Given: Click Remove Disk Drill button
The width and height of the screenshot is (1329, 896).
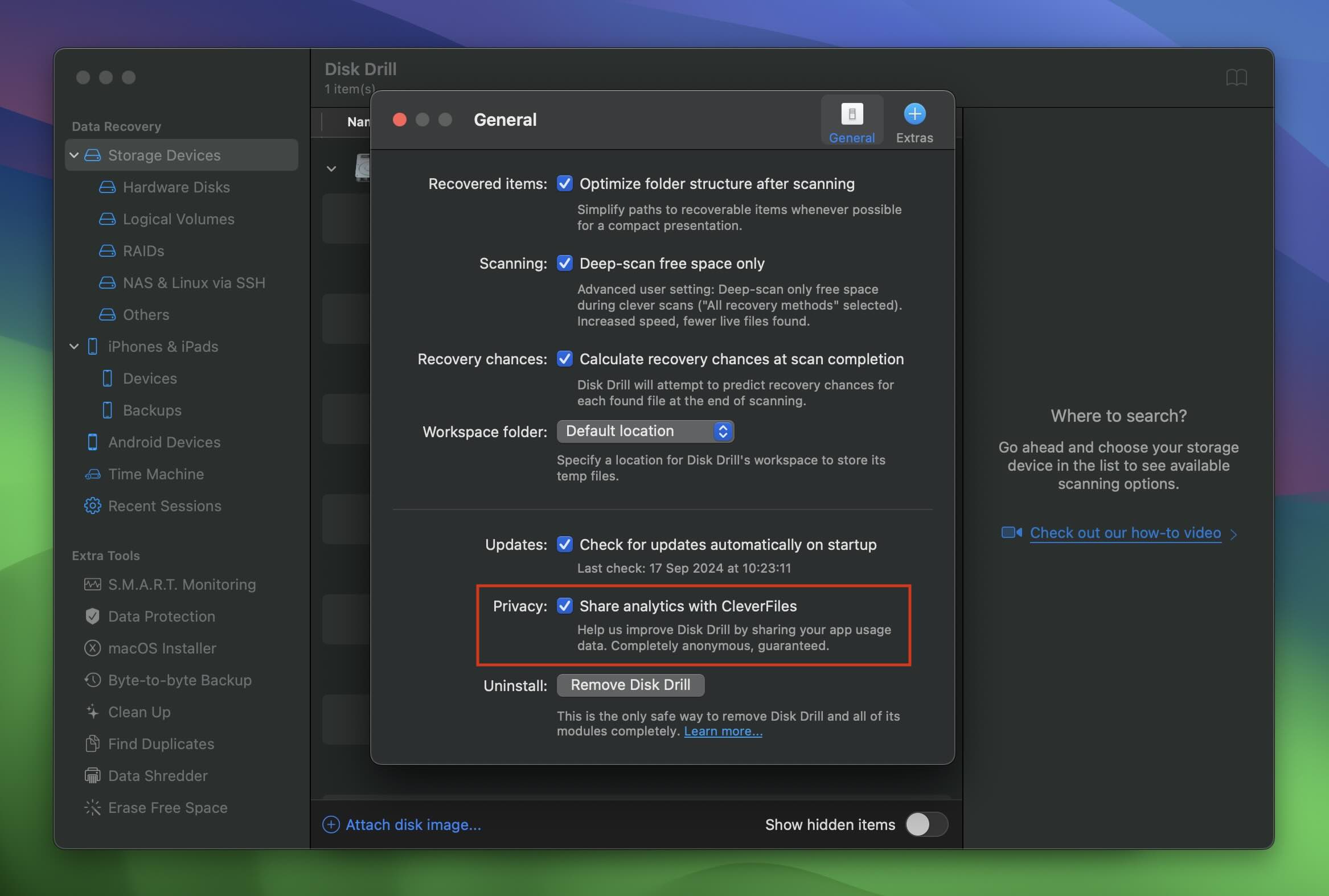Looking at the screenshot, I should coord(630,685).
